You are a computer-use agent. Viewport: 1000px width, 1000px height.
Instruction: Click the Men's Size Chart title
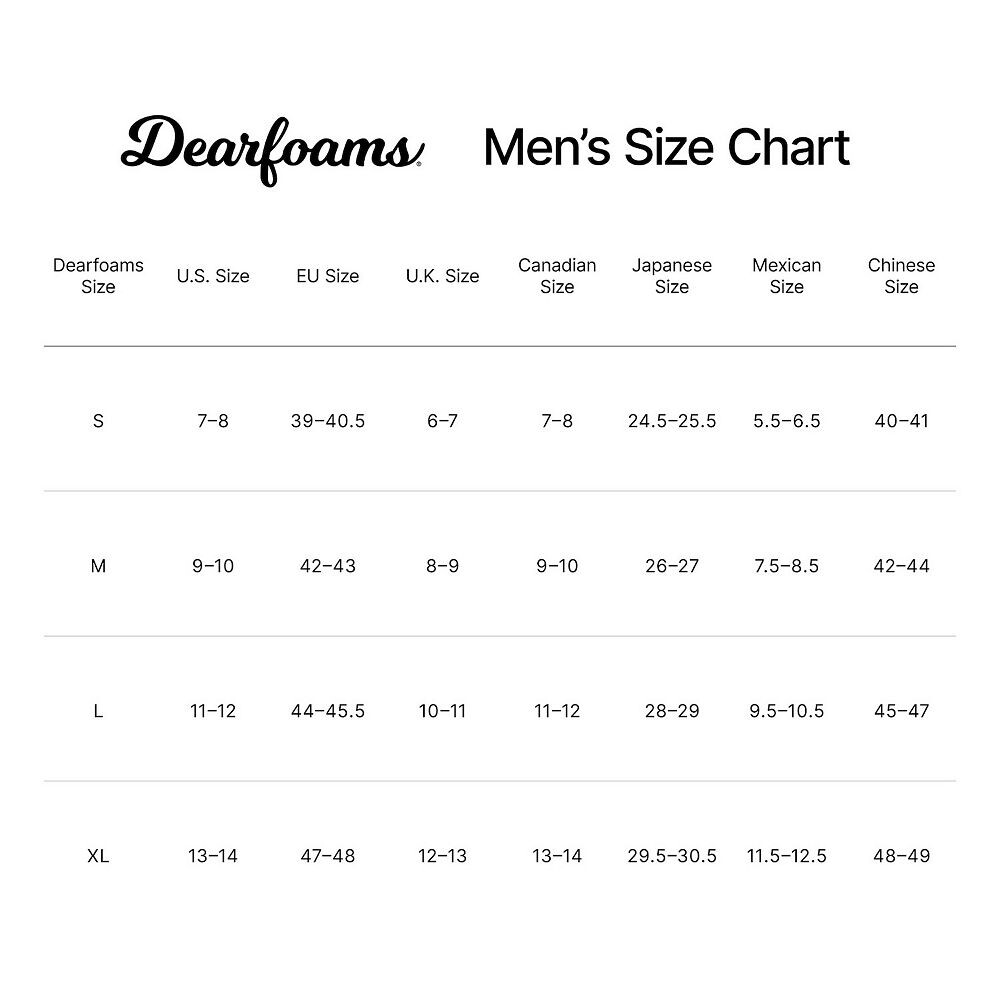point(666,147)
